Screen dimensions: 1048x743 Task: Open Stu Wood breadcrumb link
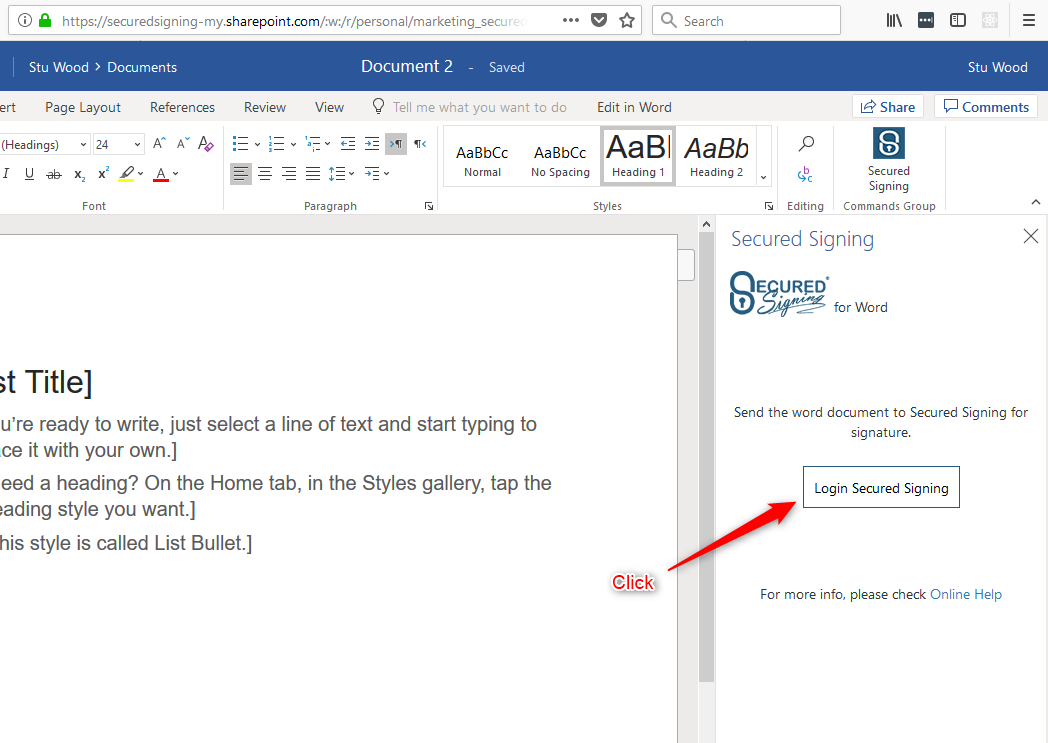pyautogui.click(x=59, y=67)
